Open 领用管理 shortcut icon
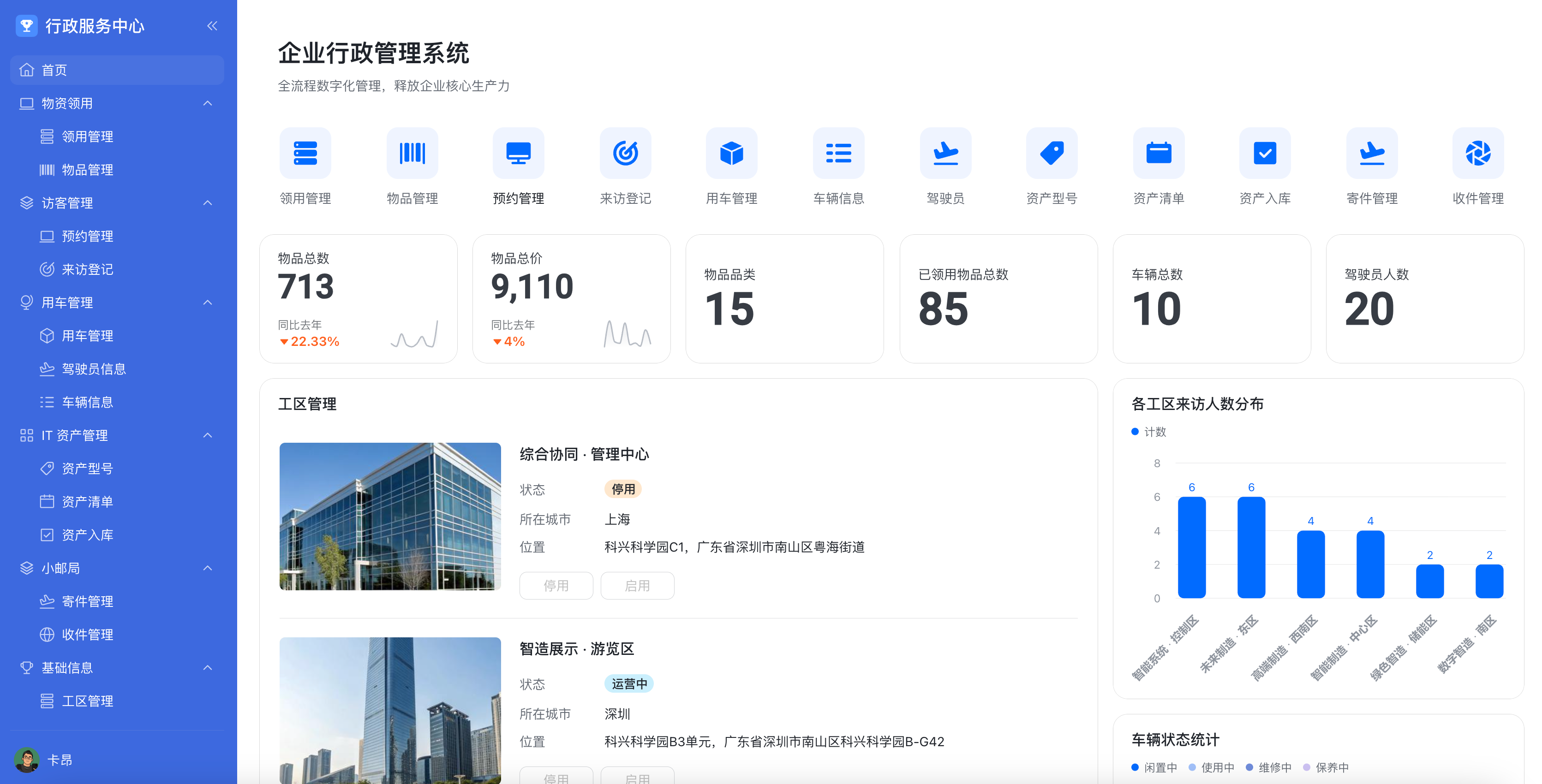Screen dimensions: 1542x784 (305, 153)
